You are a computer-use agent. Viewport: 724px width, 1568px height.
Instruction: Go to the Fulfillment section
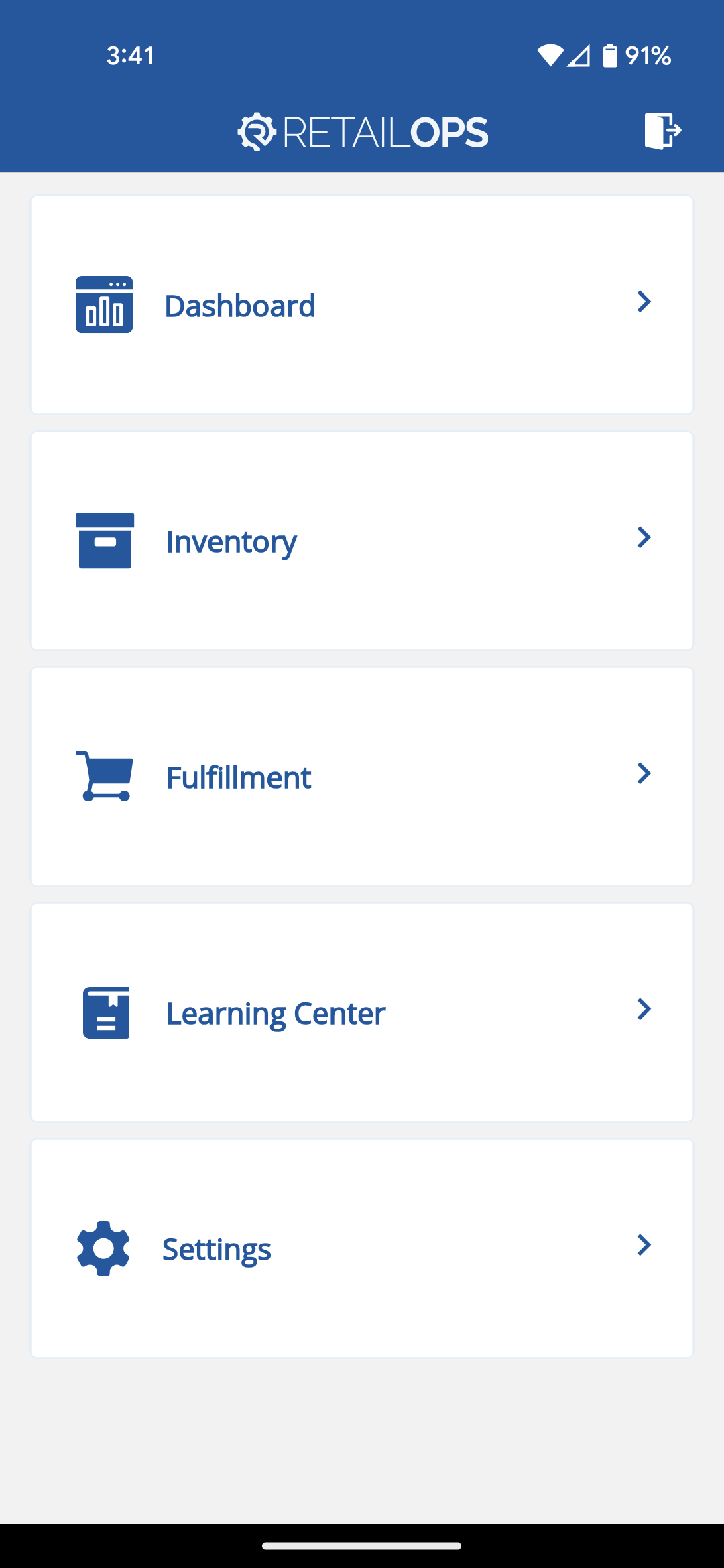click(362, 777)
